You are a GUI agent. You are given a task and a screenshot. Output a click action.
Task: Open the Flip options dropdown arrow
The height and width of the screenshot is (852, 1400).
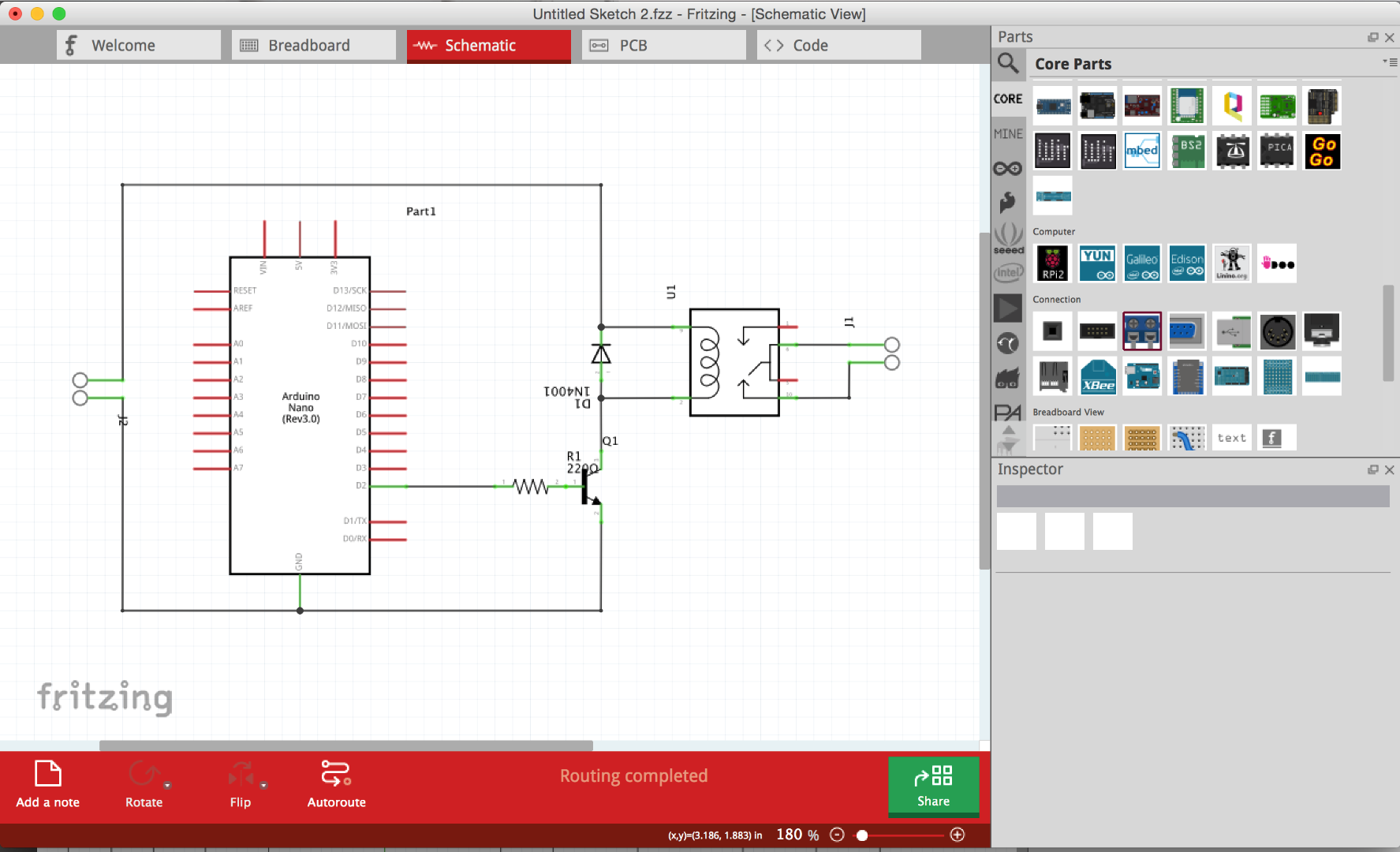(x=263, y=786)
